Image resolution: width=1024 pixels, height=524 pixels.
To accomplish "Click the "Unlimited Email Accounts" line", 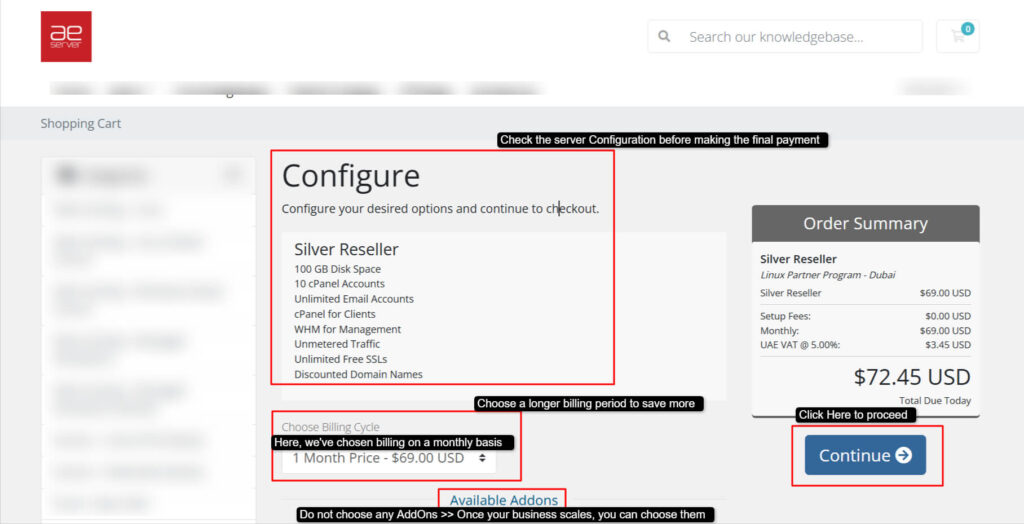I will pos(354,299).
